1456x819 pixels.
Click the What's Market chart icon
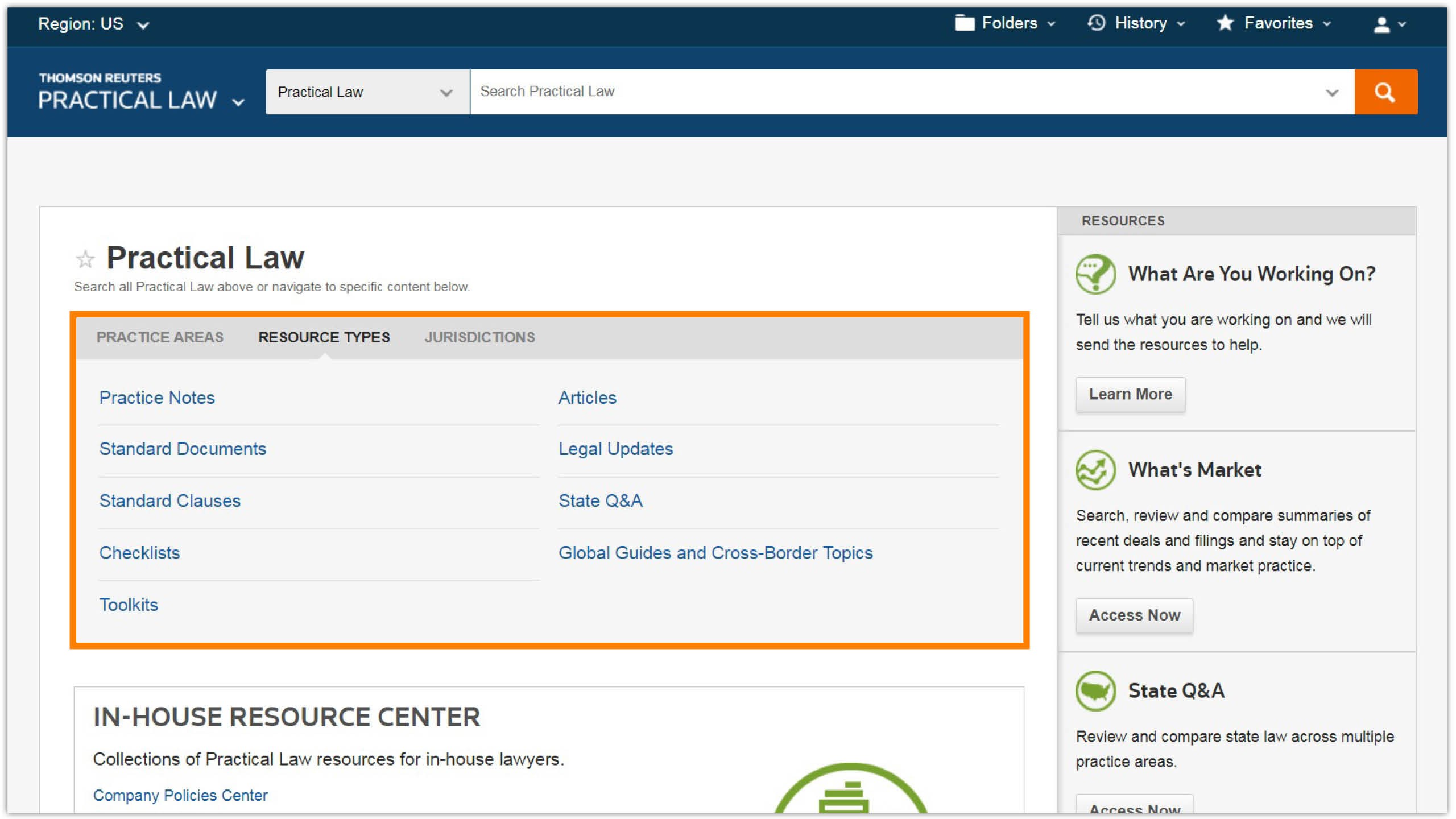(x=1095, y=470)
